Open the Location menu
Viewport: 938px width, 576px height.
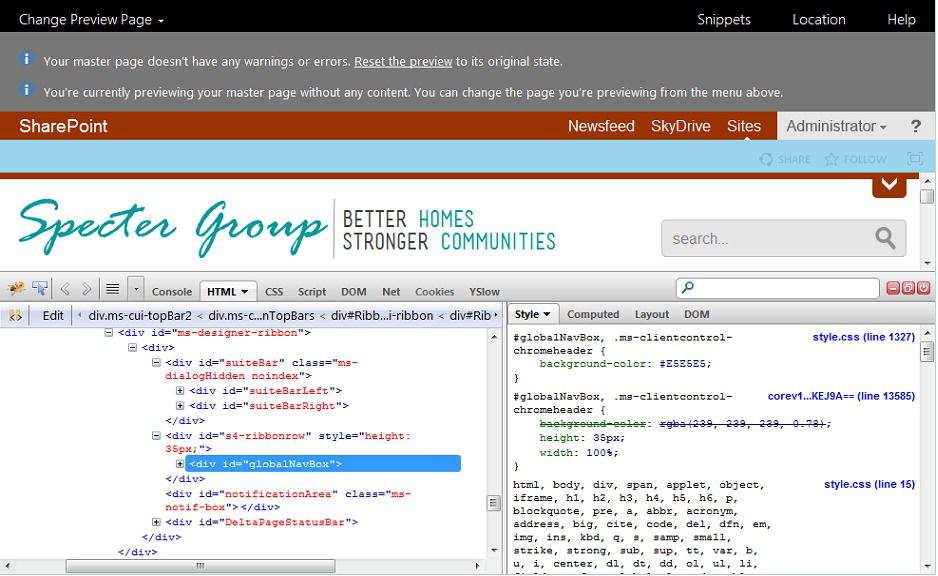point(819,20)
